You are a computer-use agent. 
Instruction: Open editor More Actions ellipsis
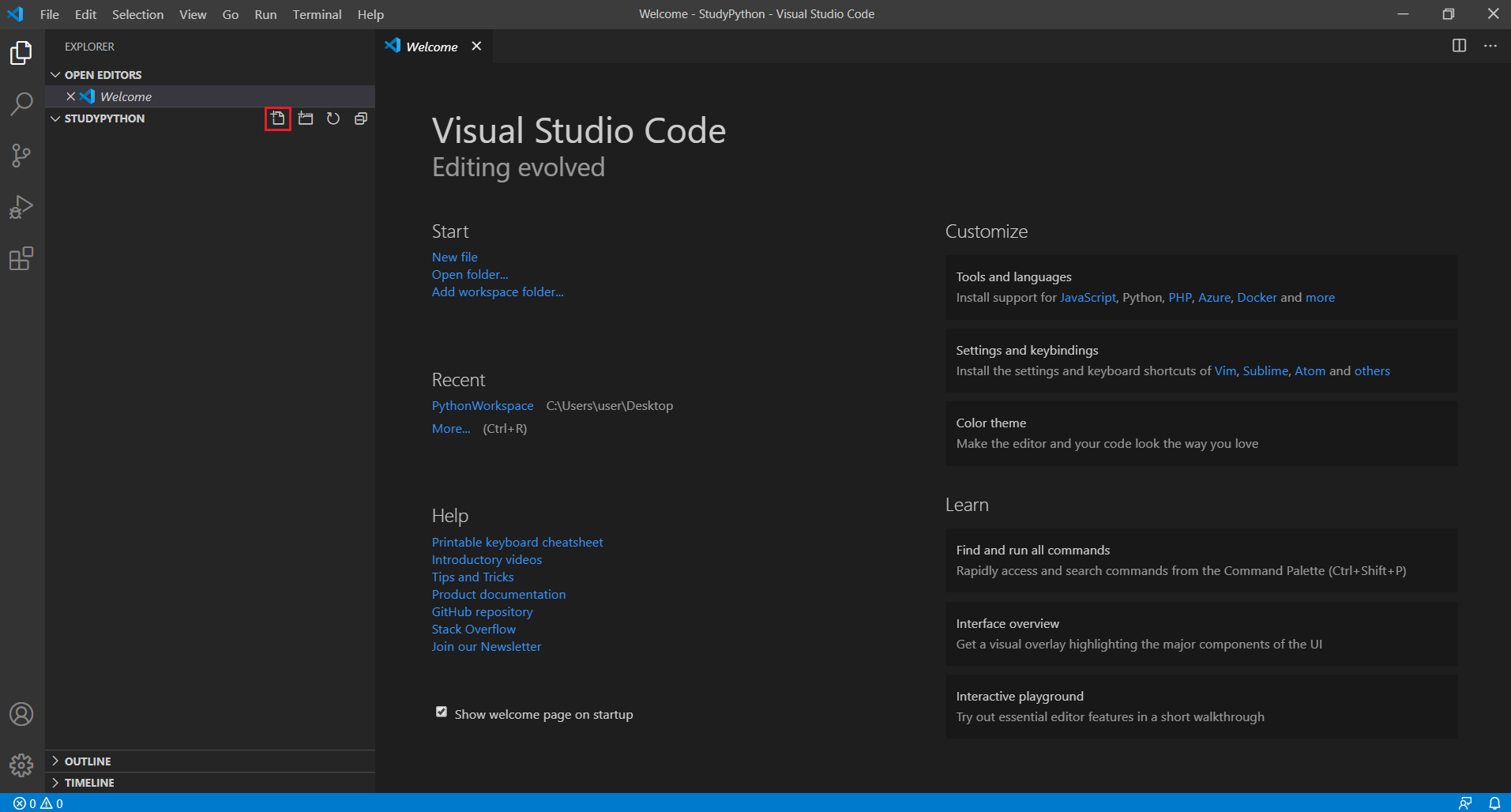click(1490, 46)
